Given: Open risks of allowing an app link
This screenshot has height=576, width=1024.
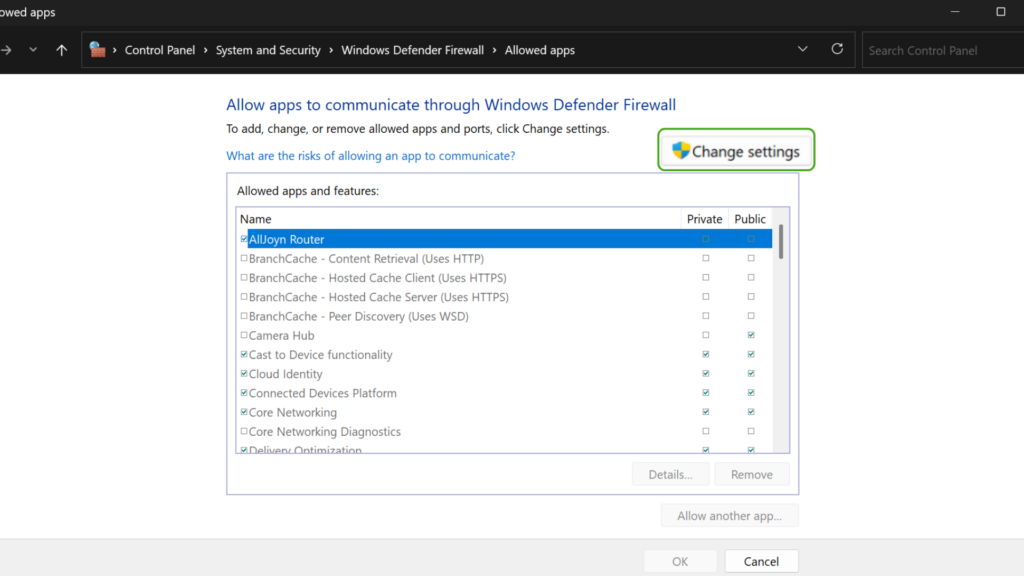Looking at the screenshot, I should click(370, 155).
